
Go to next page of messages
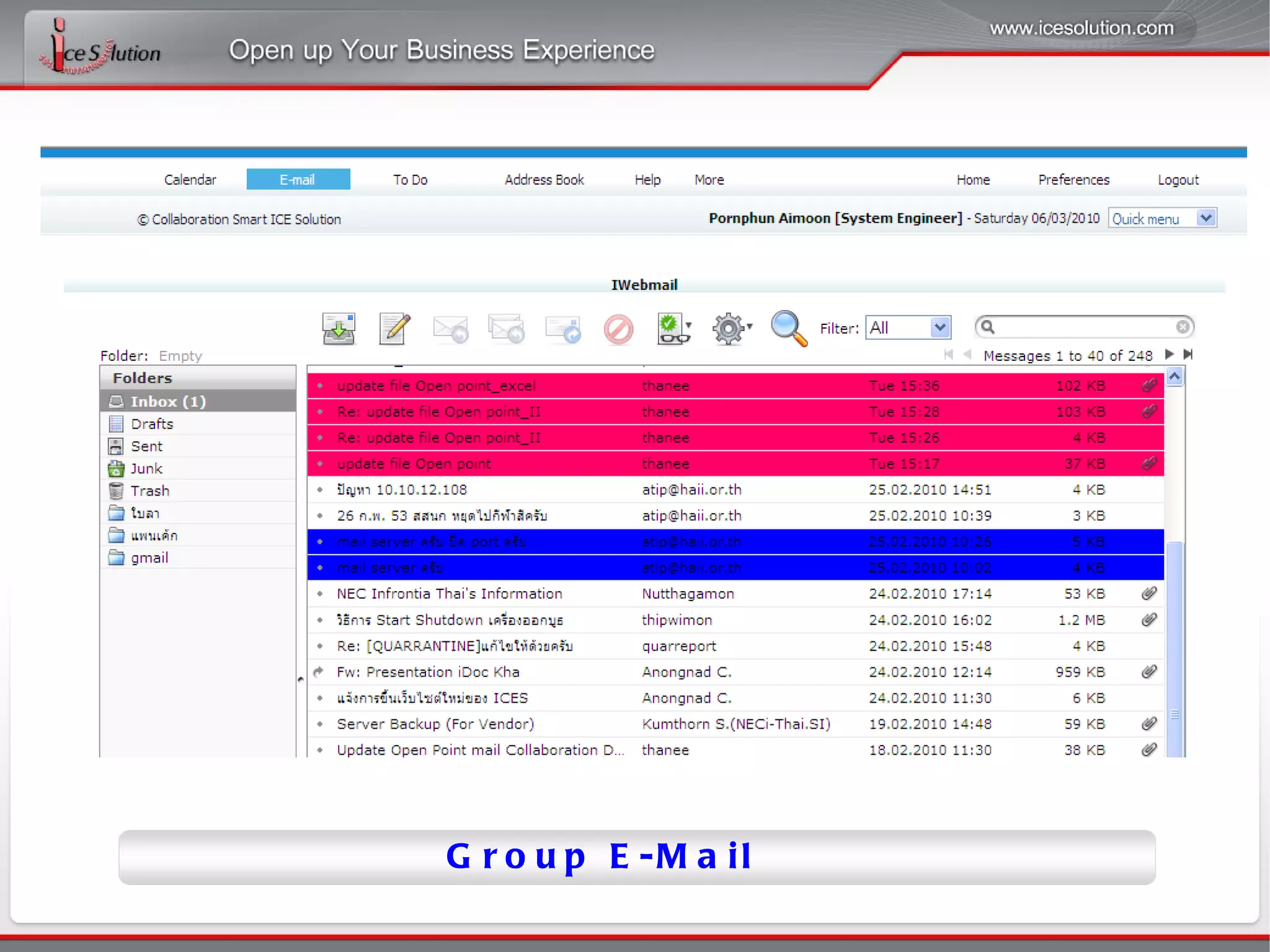[1169, 354]
